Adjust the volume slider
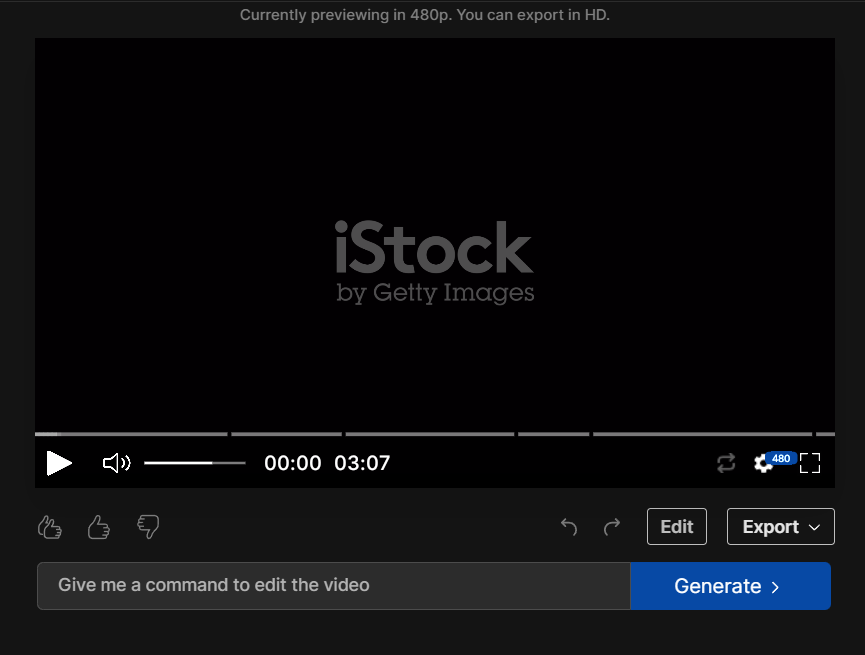865x655 pixels. pos(195,463)
